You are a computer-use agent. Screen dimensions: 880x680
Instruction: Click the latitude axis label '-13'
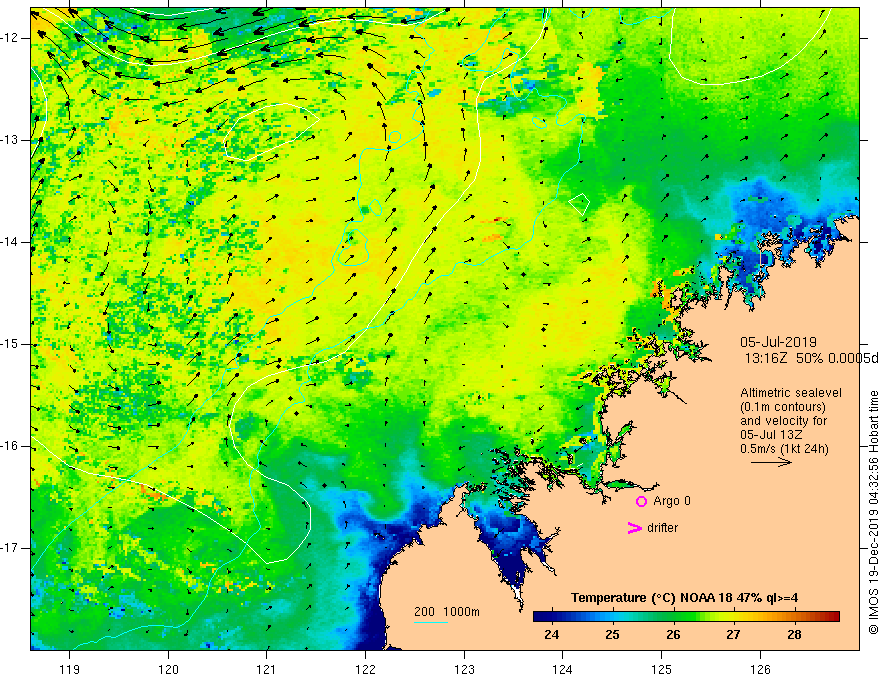[10, 140]
